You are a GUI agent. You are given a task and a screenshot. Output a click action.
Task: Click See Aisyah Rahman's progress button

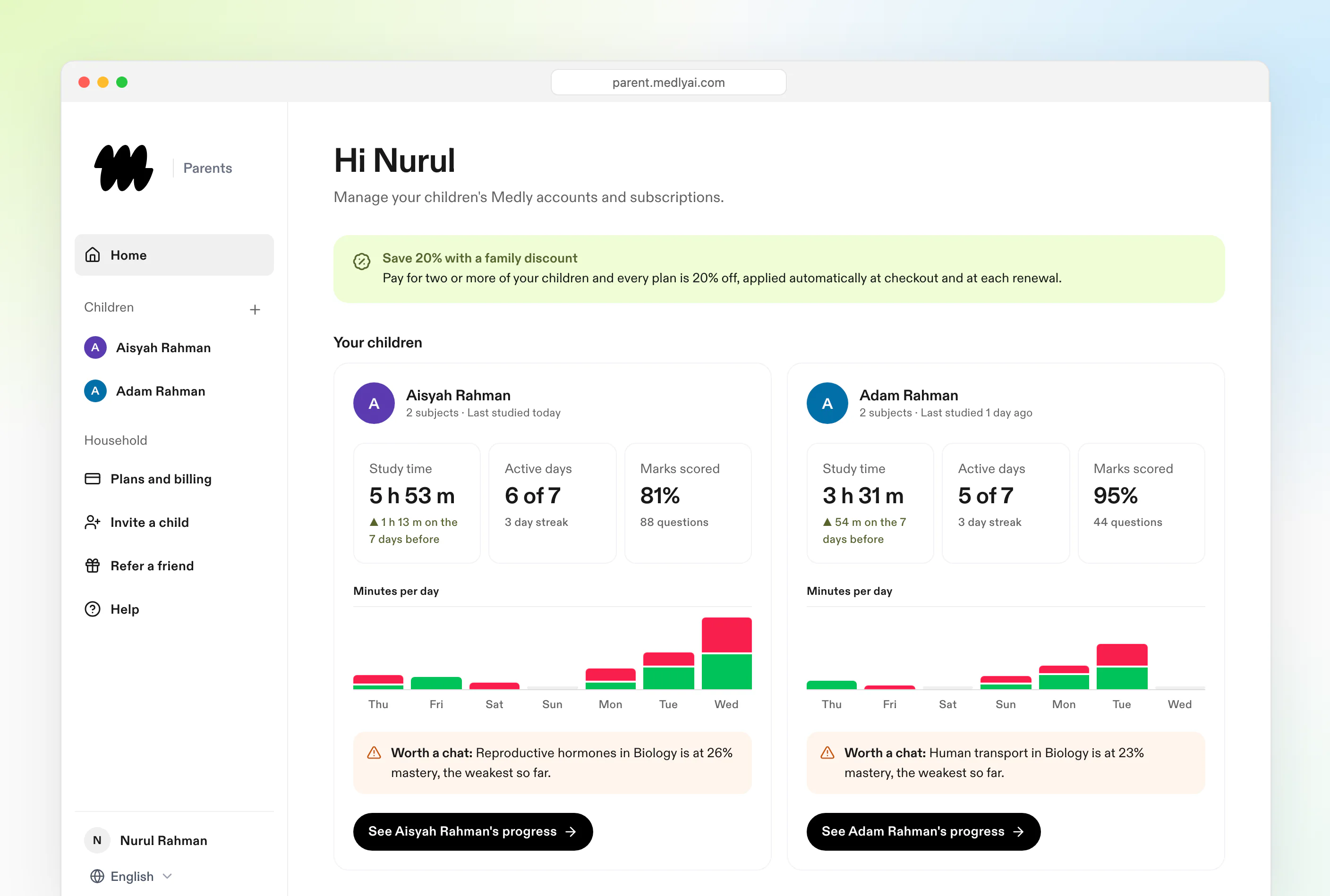(x=473, y=831)
